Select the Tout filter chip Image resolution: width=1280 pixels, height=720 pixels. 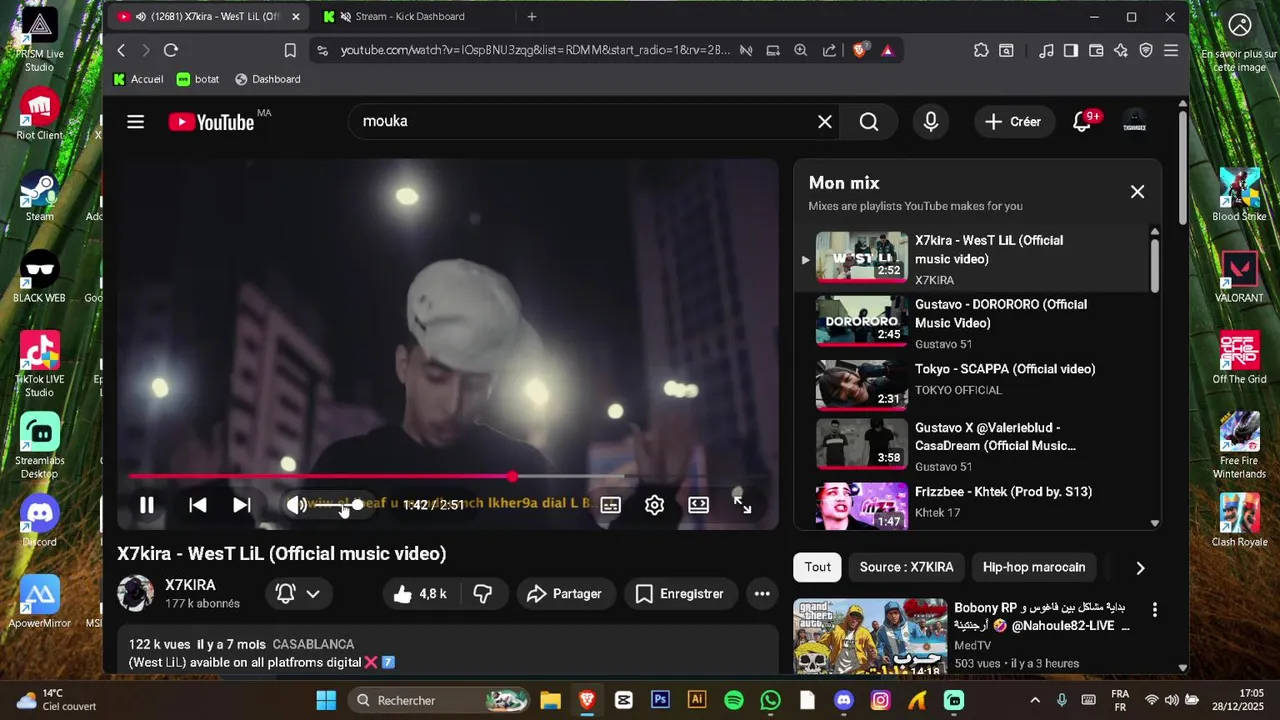(x=818, y=567)
